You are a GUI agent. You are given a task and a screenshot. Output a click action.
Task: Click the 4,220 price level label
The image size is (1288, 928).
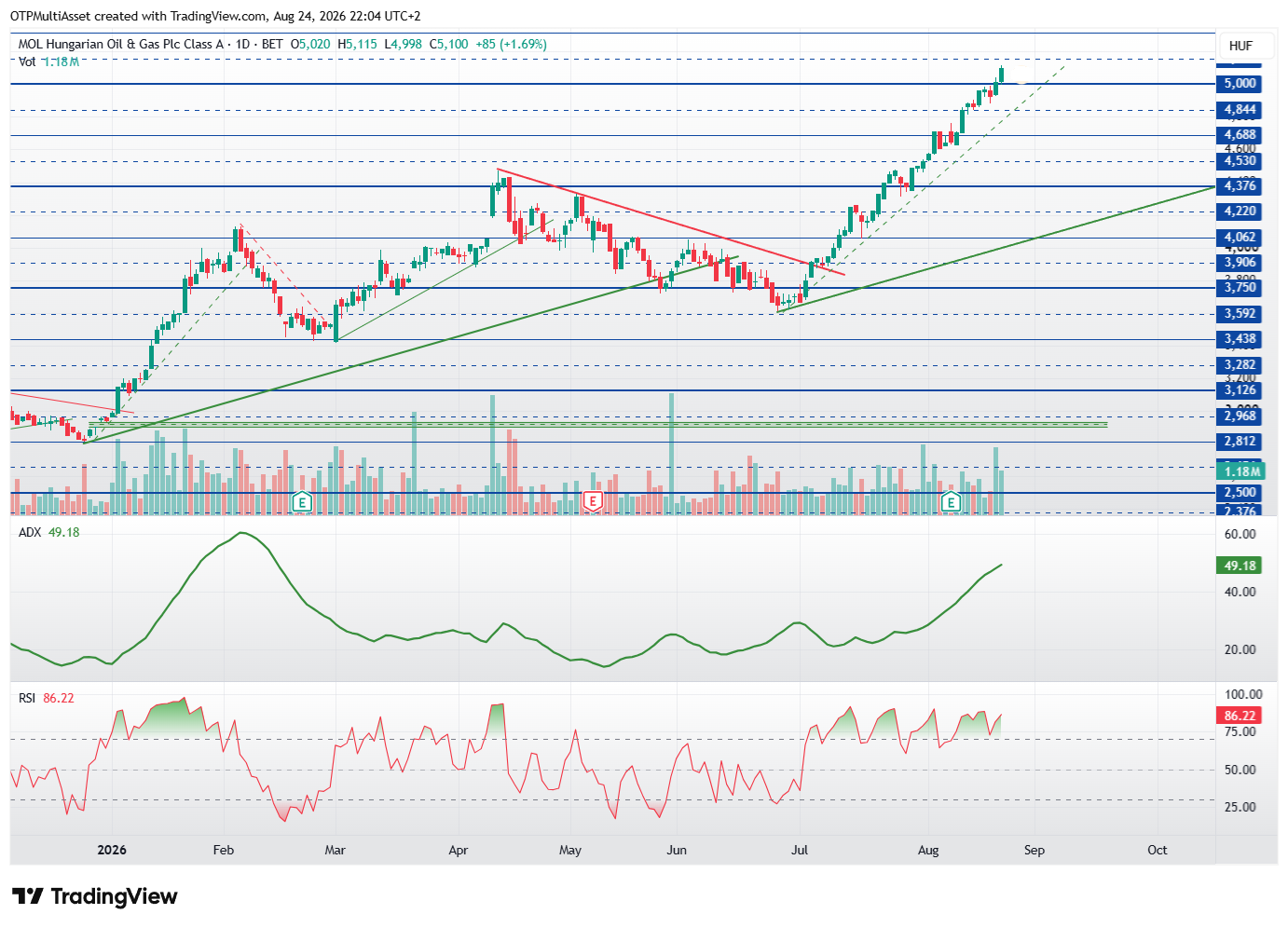click(1240, 212)
